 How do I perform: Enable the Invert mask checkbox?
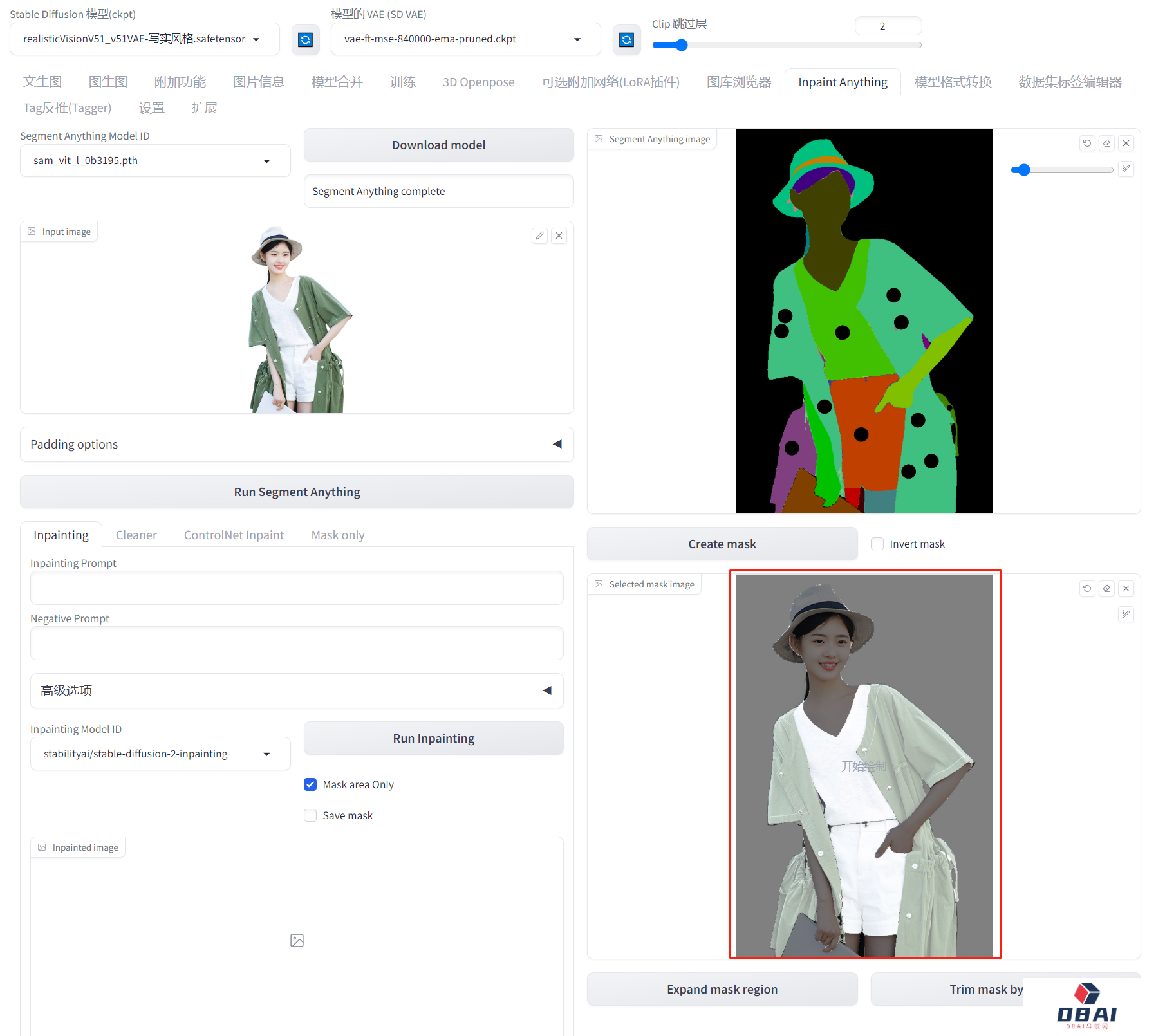pos(877,544)
